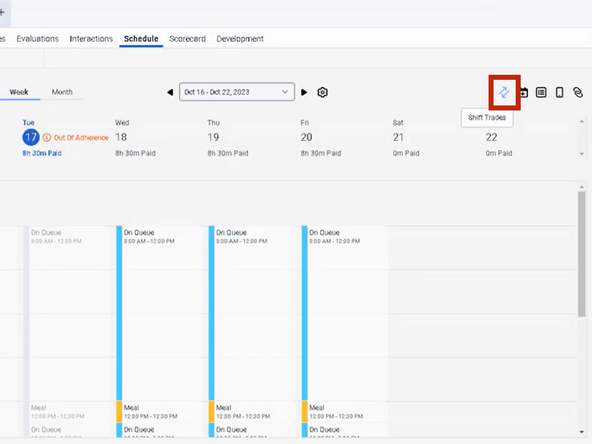Screen dimensions: 592x444
Task: Switch to the Week view tab
Action: tap(19, 92)
